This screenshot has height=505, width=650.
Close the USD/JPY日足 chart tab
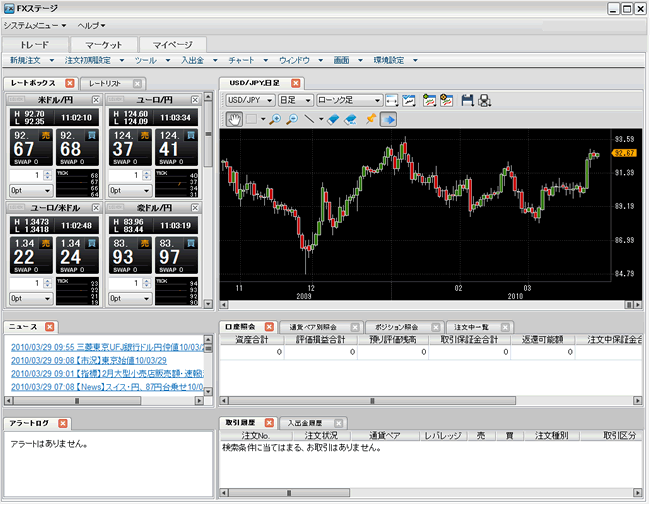coord(296,83)
